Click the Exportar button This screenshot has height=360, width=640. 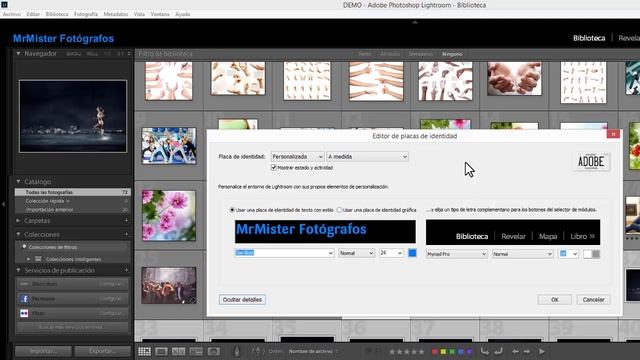coord(102,351)
